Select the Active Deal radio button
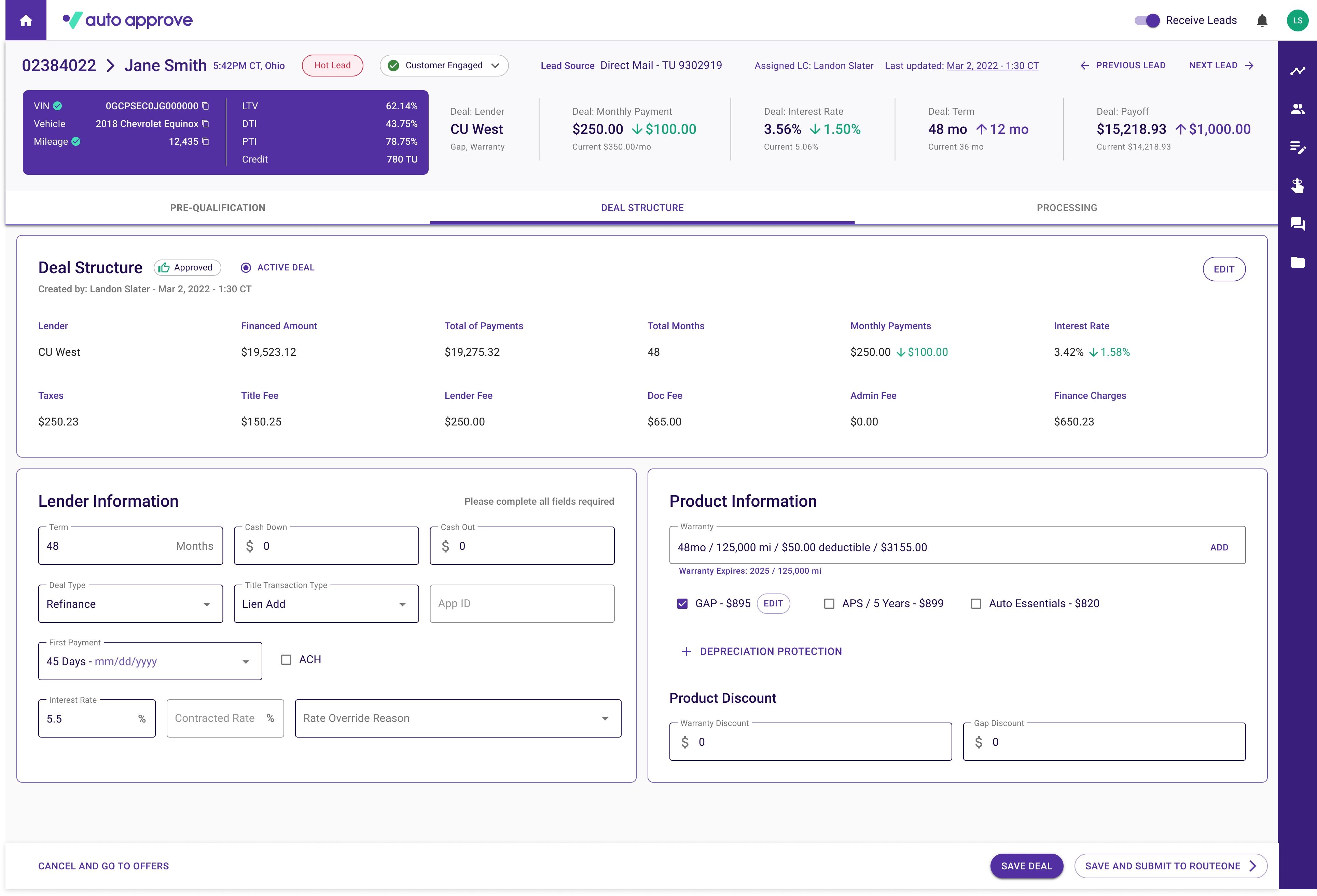Screen dimensions: 1317x896 click(245, 267)
